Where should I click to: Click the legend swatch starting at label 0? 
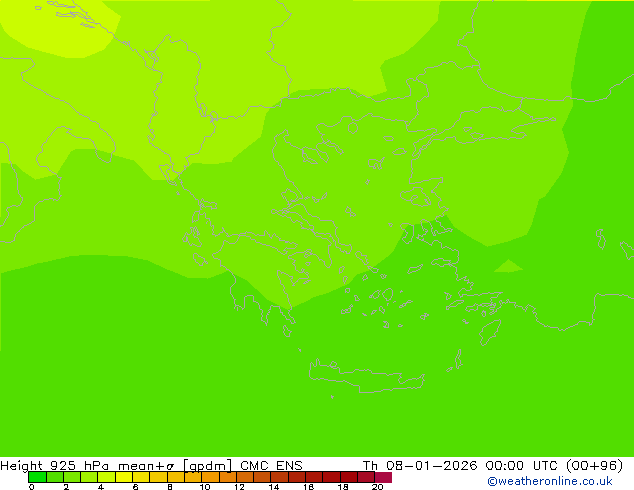[37, 477]
